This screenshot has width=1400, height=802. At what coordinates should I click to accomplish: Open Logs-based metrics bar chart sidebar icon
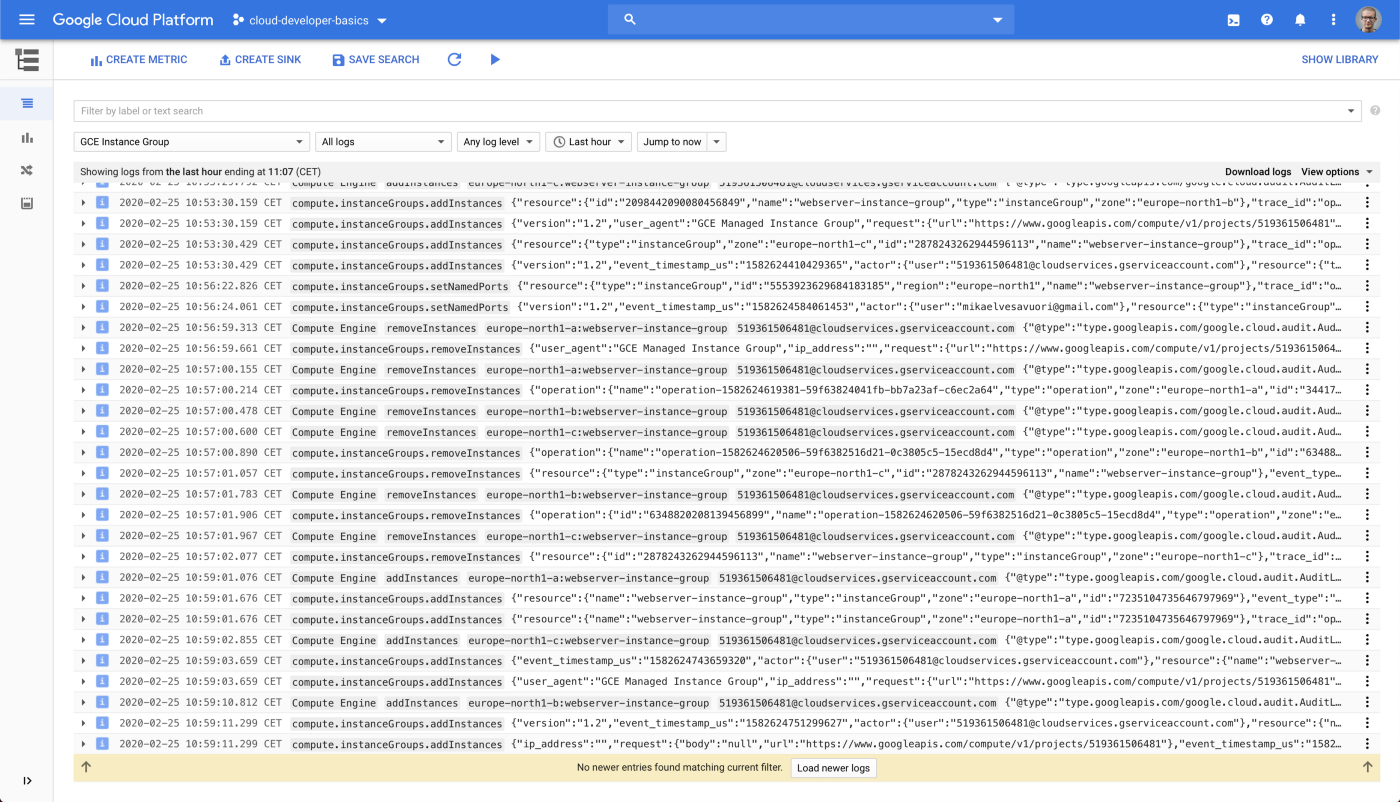click(x=27, y=137)
